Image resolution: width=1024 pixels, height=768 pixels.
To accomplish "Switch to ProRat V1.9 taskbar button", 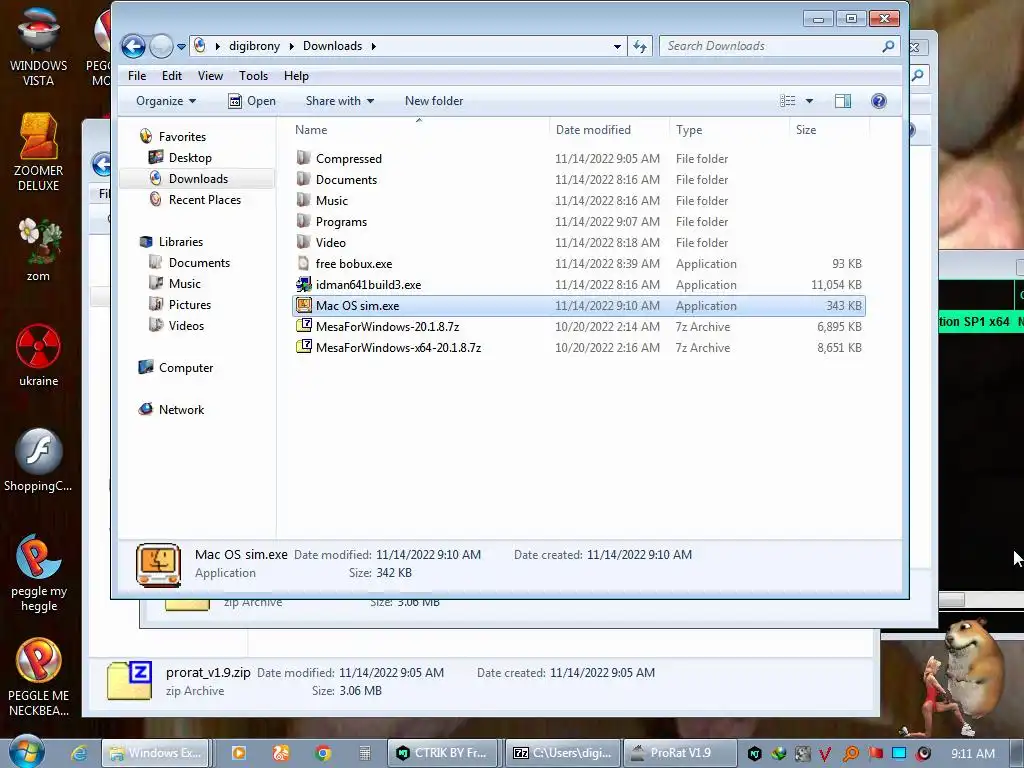I will pyautogui.click(x=680, y=753).
